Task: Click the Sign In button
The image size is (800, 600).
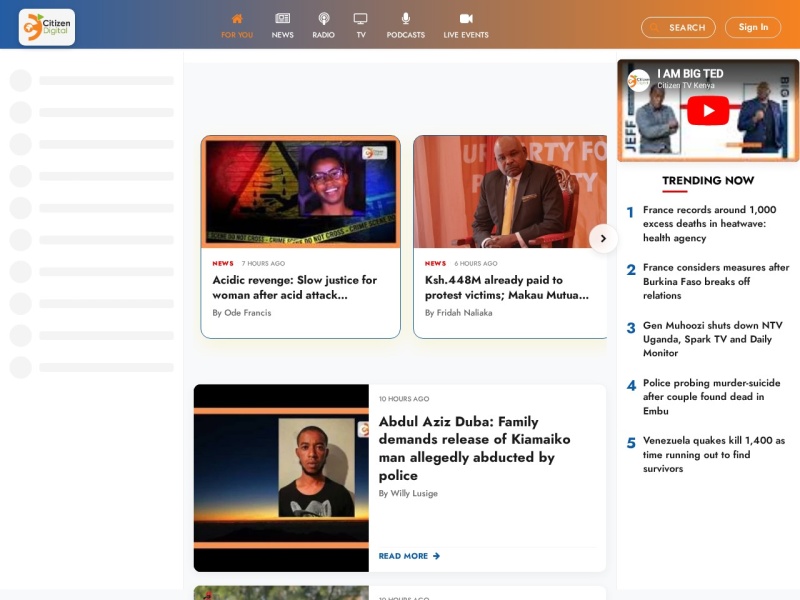Action: (753, 28)
